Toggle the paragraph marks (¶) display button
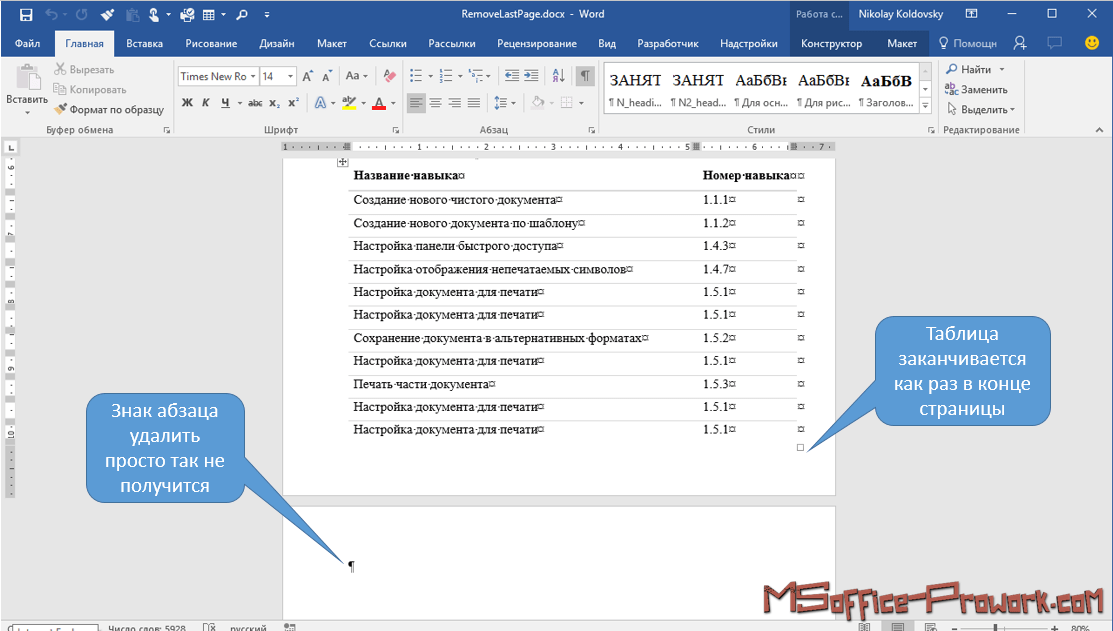The height and width of the screenshot is (631, 1113). [x=585, y=76]
